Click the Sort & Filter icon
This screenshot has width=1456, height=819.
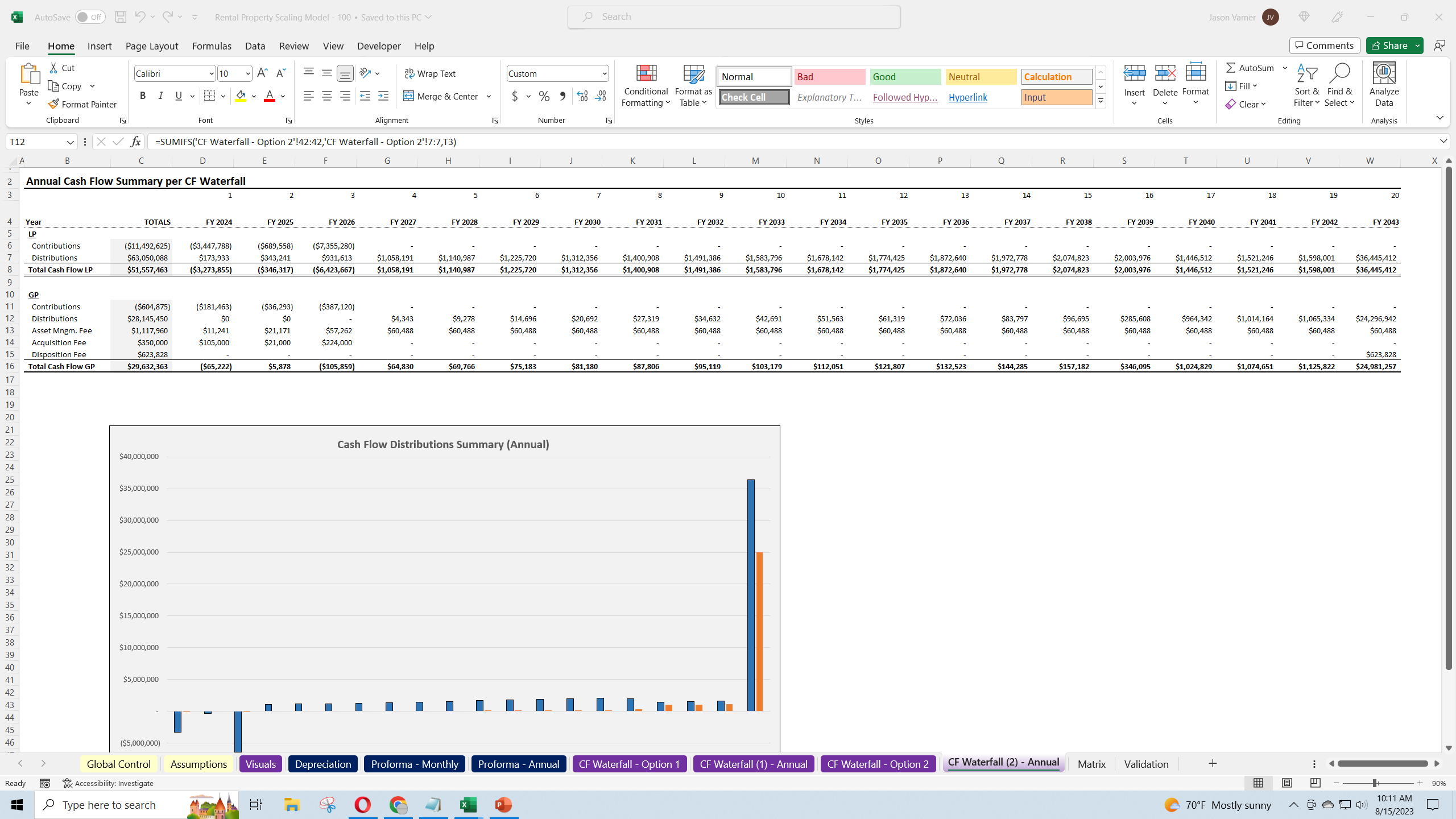(x=1307, y=74)
